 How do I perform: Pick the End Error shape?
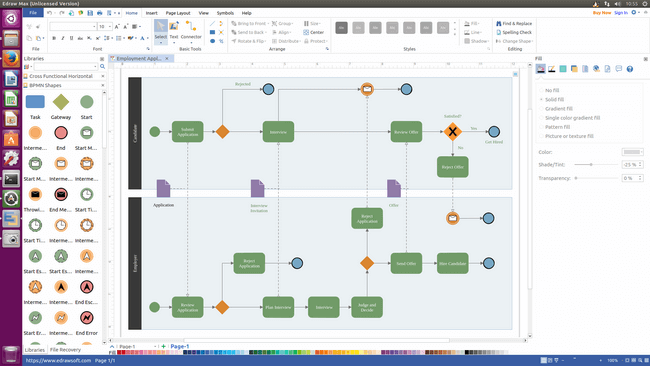pos(87,318)
